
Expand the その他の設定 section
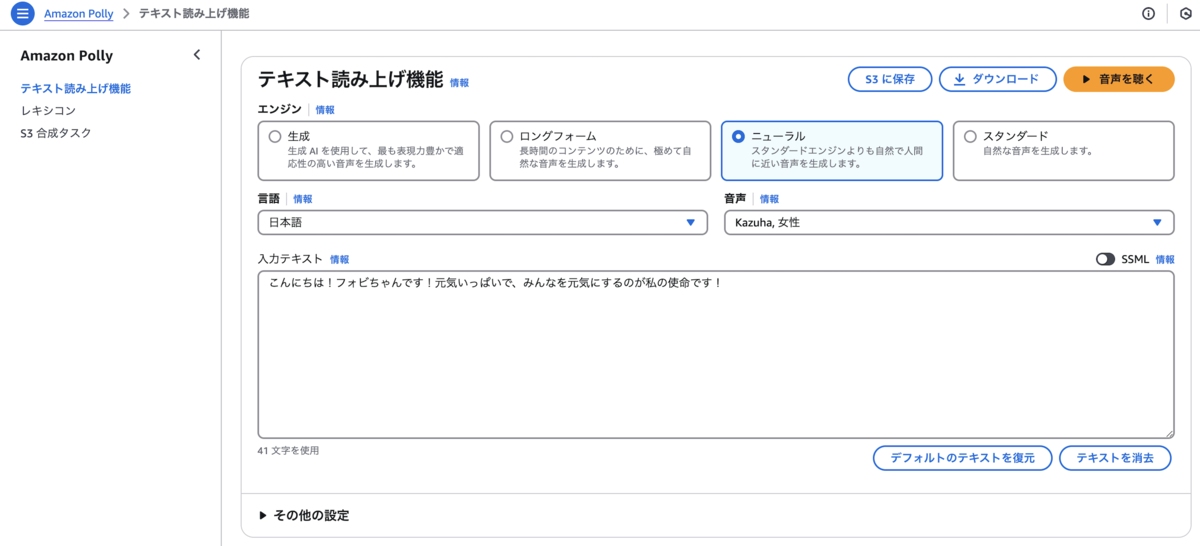pyautogui.click(x=304, y=516)
